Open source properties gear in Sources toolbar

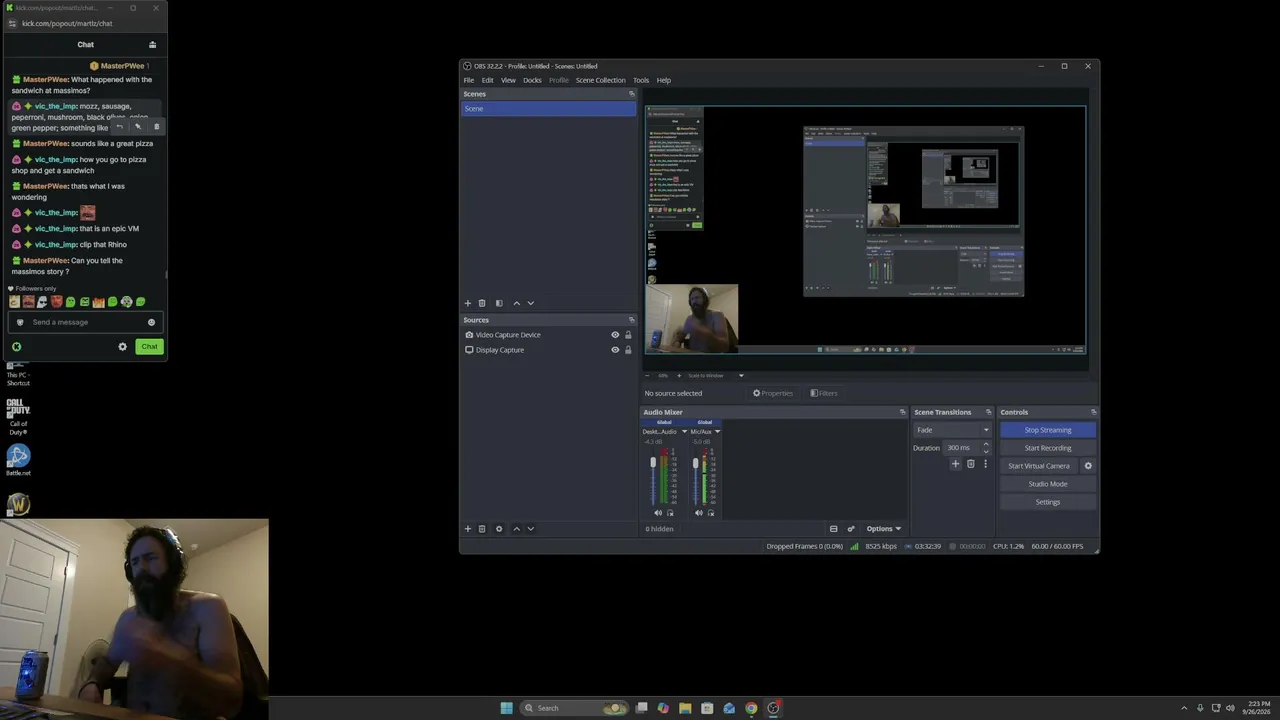tap(499, 529)
